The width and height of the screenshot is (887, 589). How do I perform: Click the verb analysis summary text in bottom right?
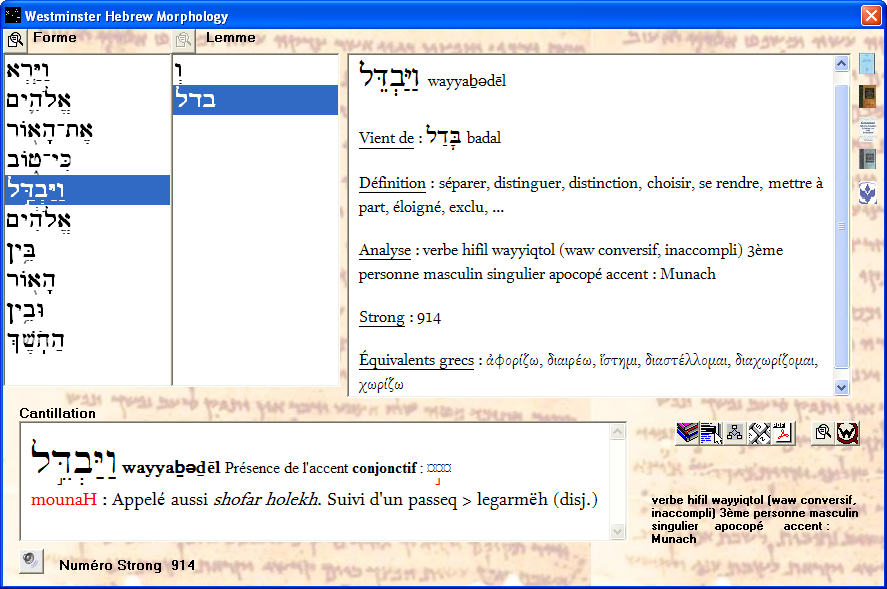(x=755, y=519)
